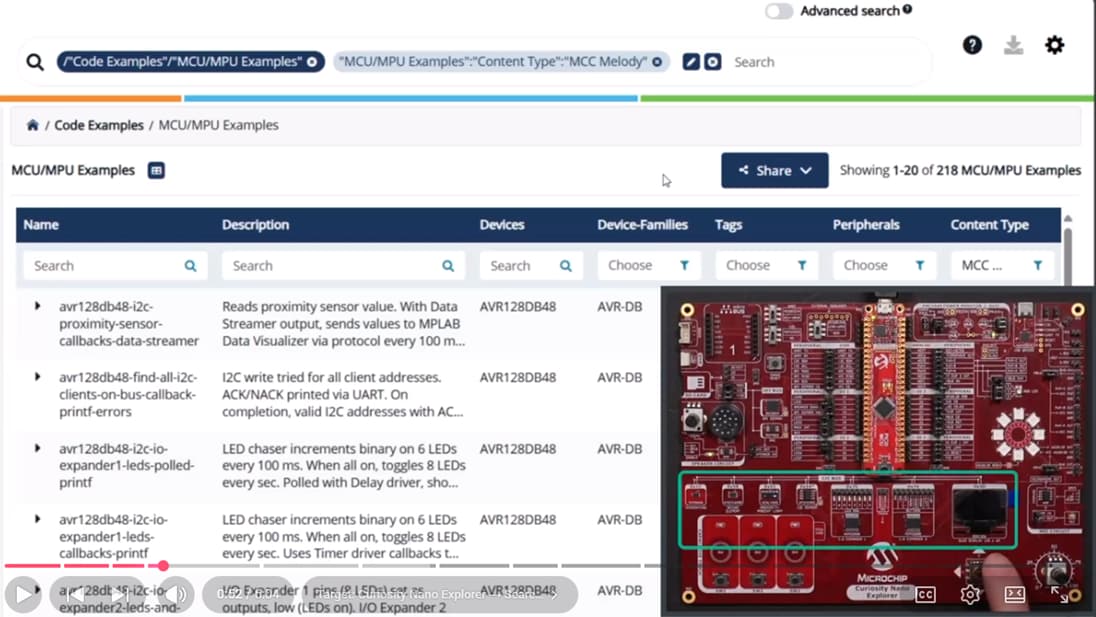The width and height of the screenshot is (1096, 617).
Task: Toggle the Advanced search switch
Action: point(779,11)
